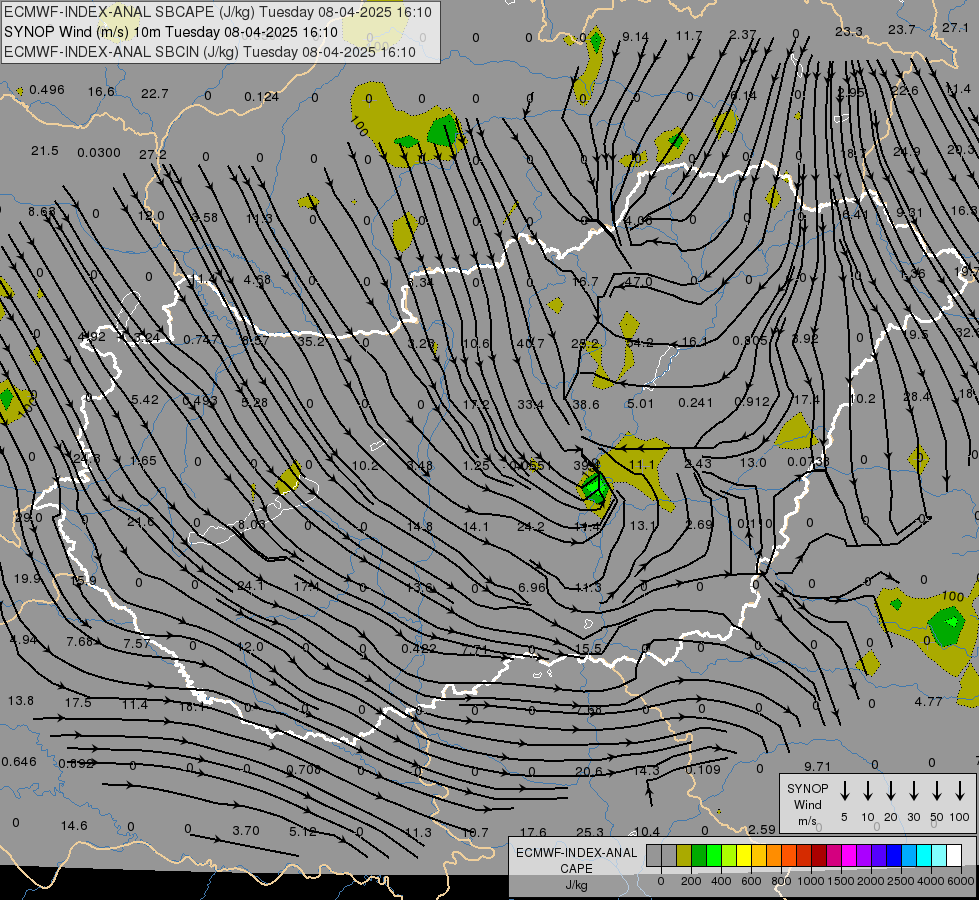
Task: Click the '27.1' value in the top right corner
Action: point(955,27)
